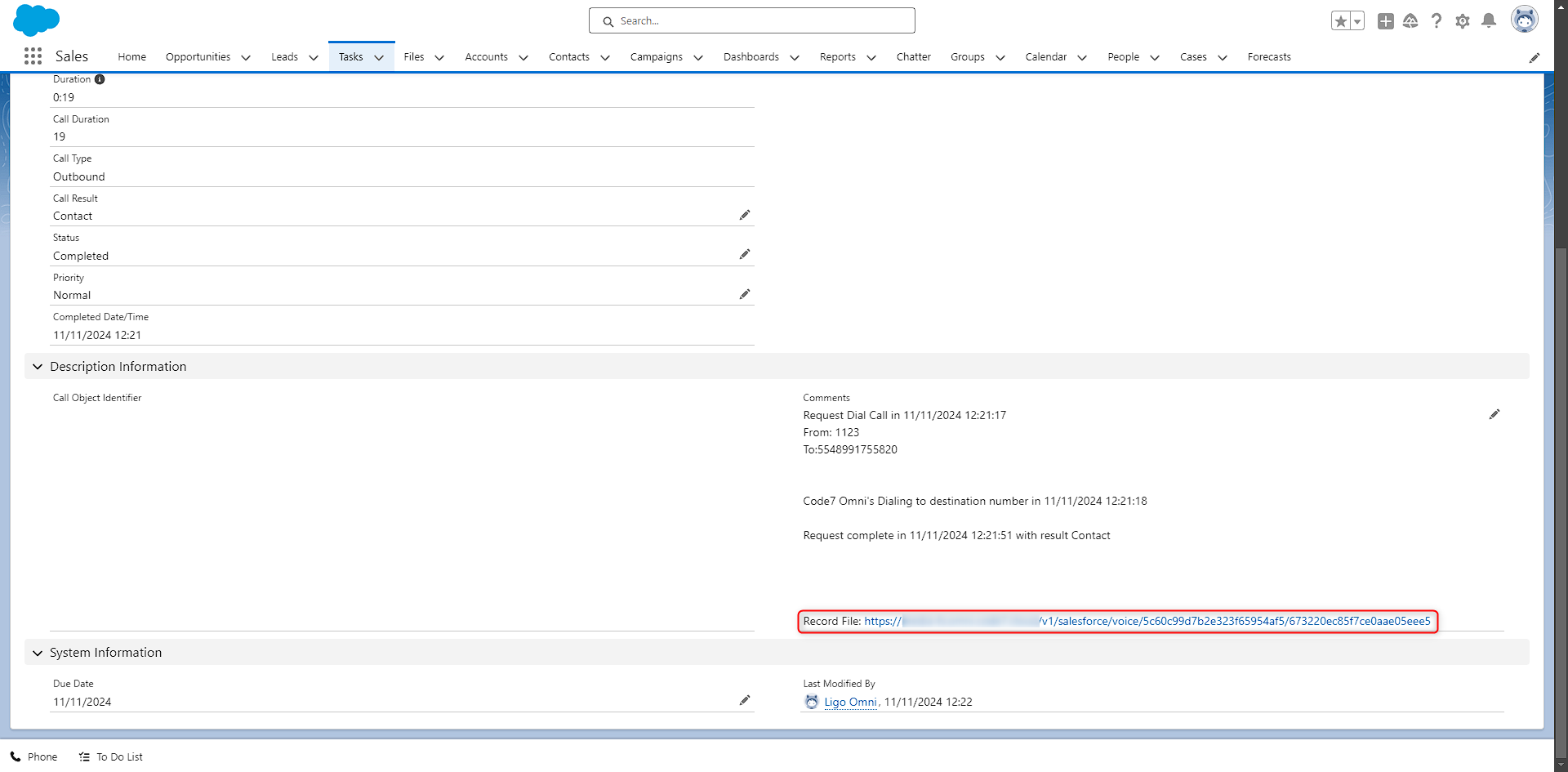
Task: Open the App Launcher grid icon
Action: (x=33, y=56)
